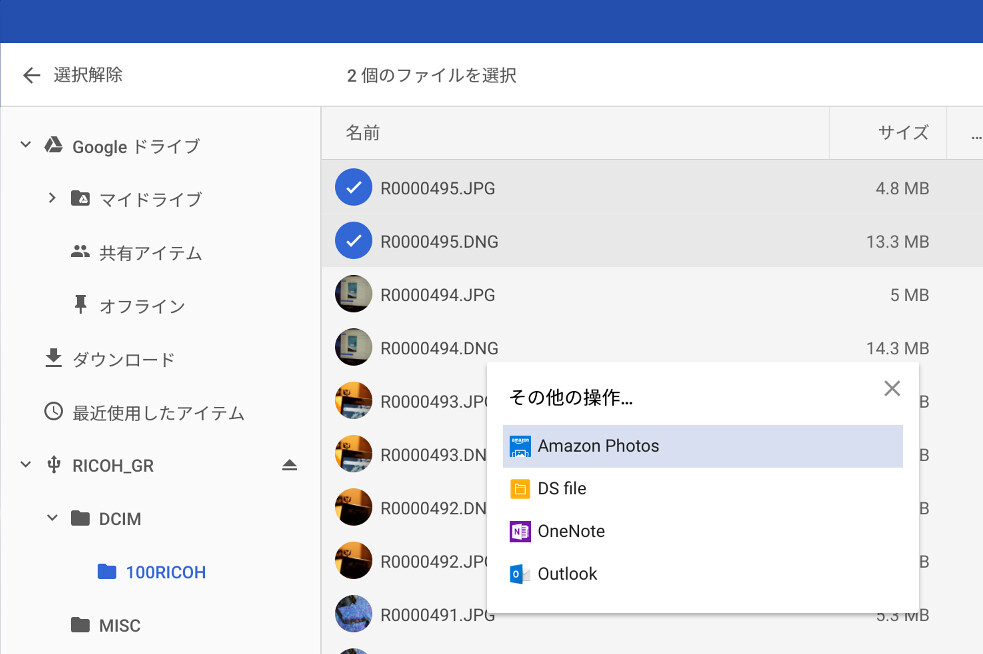Screen dimensions: 983x654
Task: Click the Outlook app icon
Action: [519, 574]
